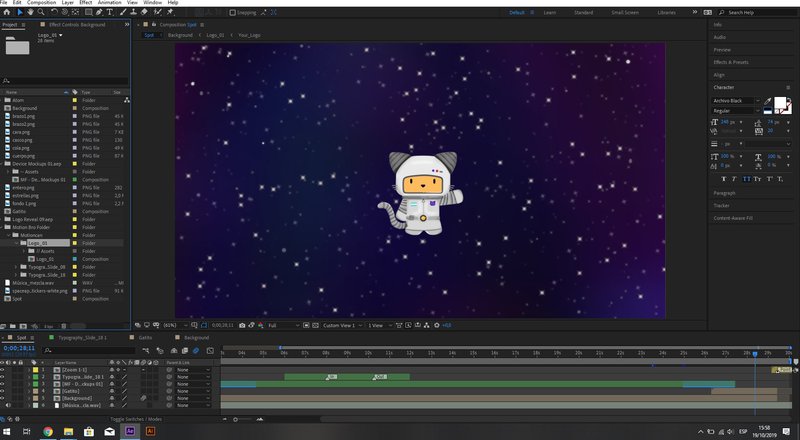
Task: Open the Composition Mini-Flowchart in timeline
Action: (x=145, y=351)
